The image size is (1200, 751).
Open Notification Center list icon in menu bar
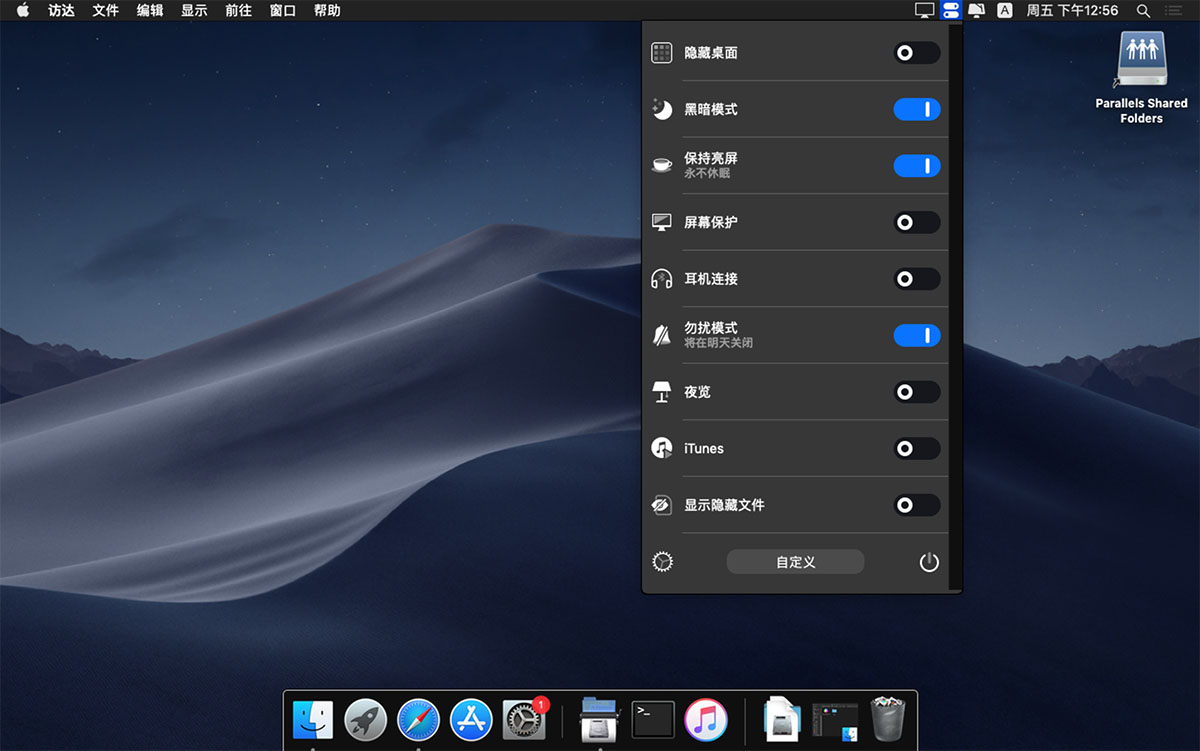tap(1173, 10)
